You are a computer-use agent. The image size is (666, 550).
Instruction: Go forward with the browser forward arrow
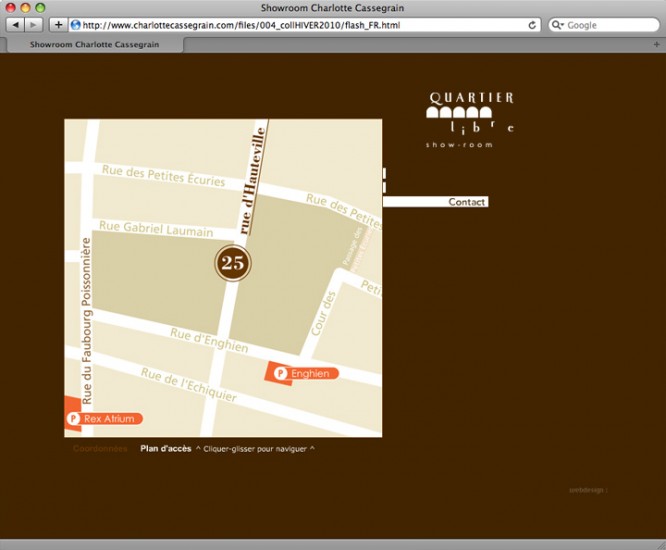(33, 25)
